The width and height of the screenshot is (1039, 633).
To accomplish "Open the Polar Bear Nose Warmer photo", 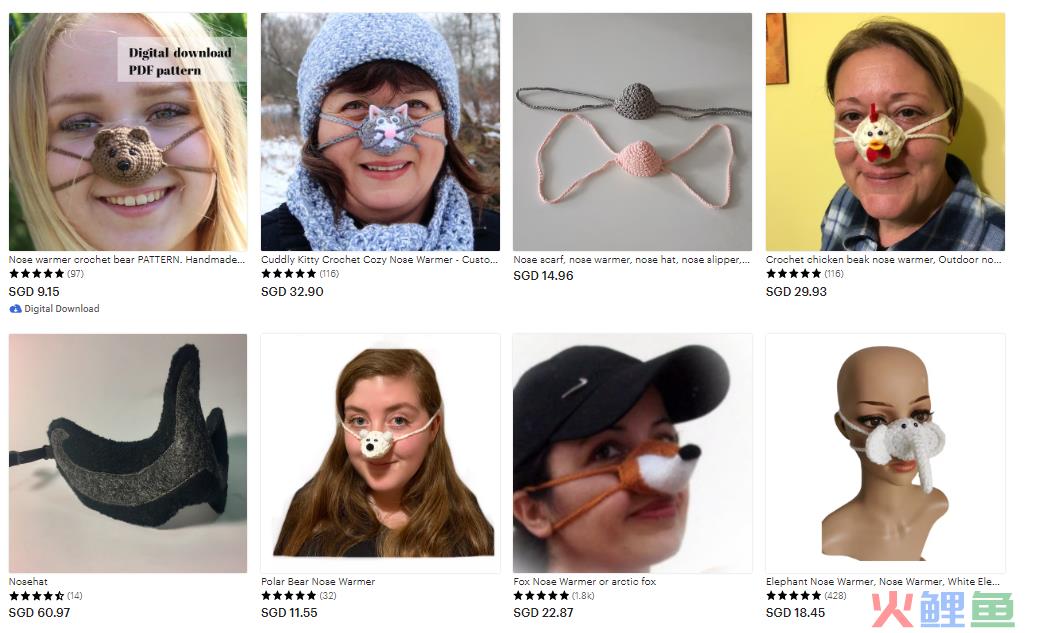I will click(380, 453).
